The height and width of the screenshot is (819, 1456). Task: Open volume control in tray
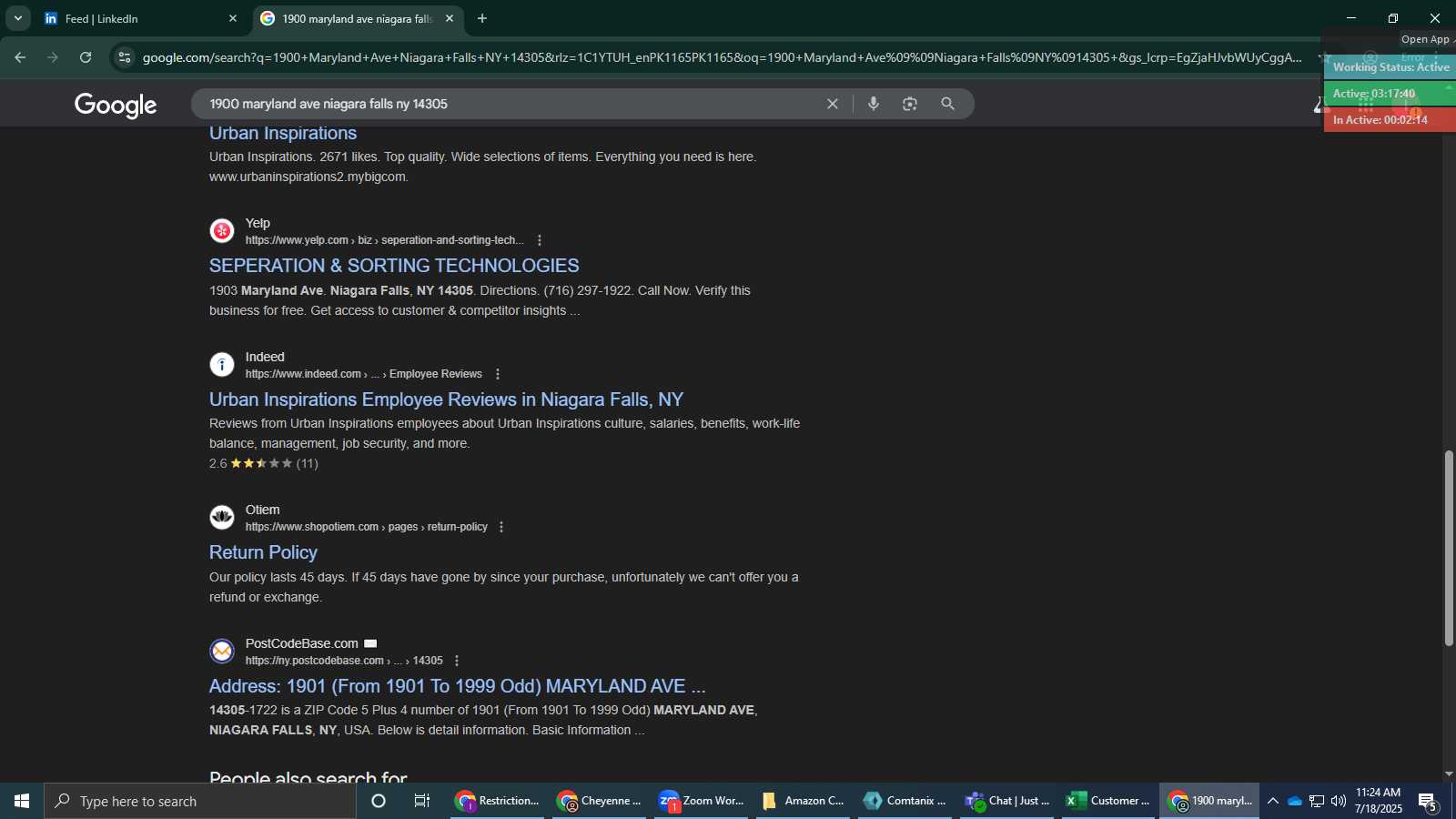[x=1338, y=801]
